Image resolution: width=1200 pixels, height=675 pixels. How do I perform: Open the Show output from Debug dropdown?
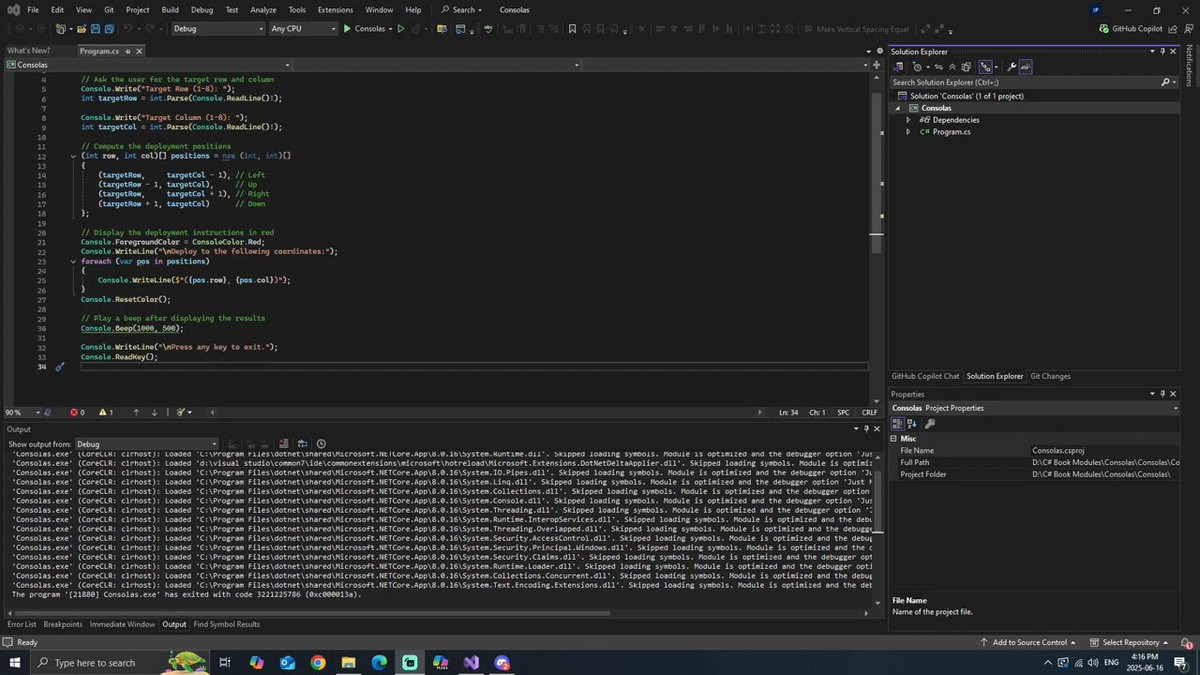[x=146, y=444]
